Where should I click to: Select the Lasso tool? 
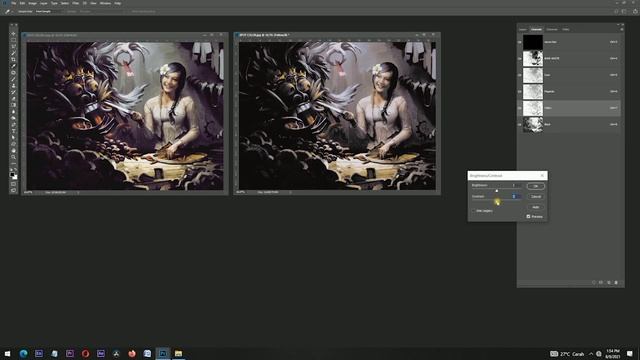tap(13, 47)
